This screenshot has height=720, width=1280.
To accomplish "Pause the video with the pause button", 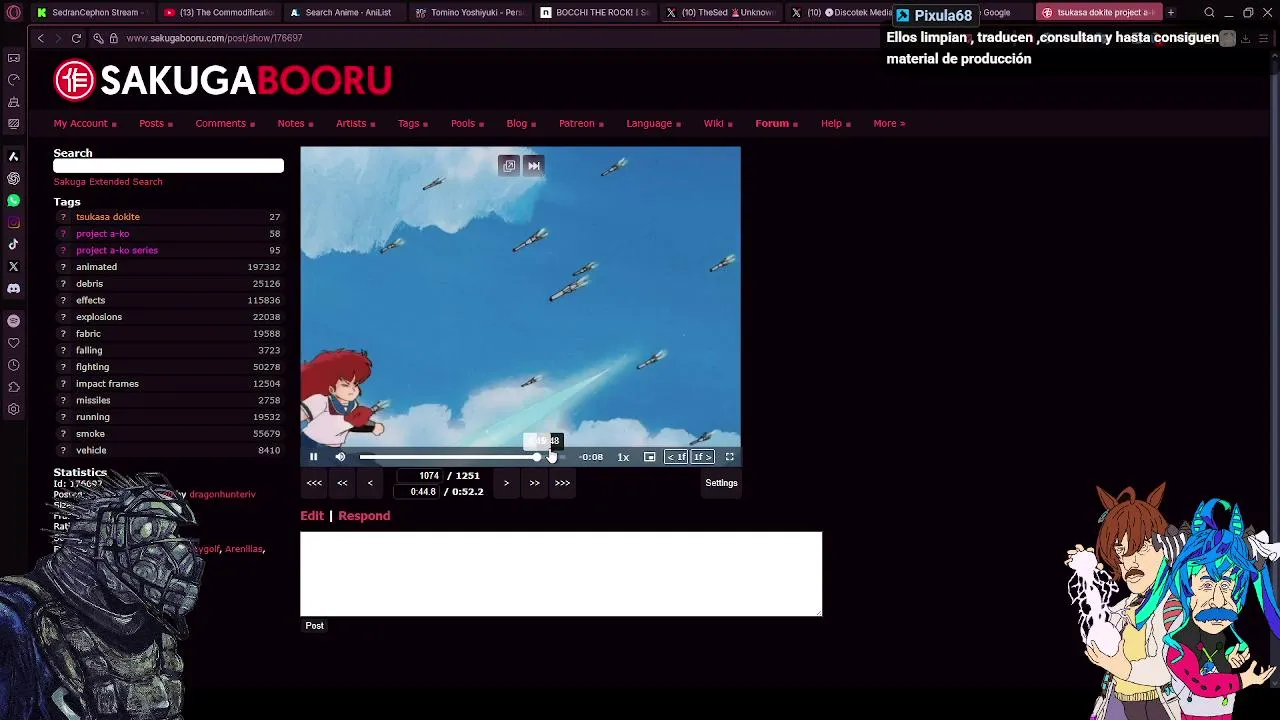I will click(x=313, y=457).
